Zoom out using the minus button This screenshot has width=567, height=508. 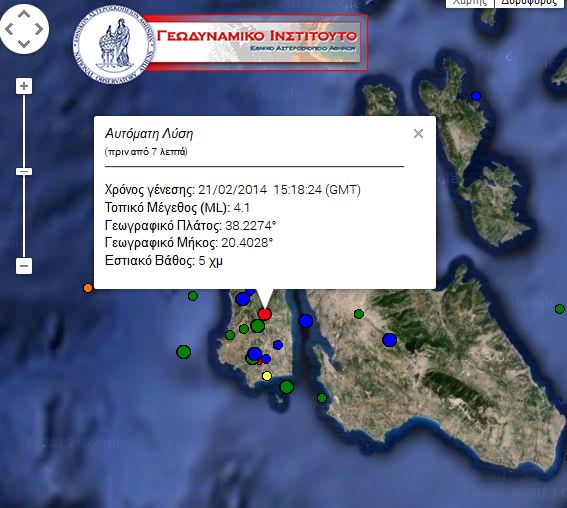24,266
